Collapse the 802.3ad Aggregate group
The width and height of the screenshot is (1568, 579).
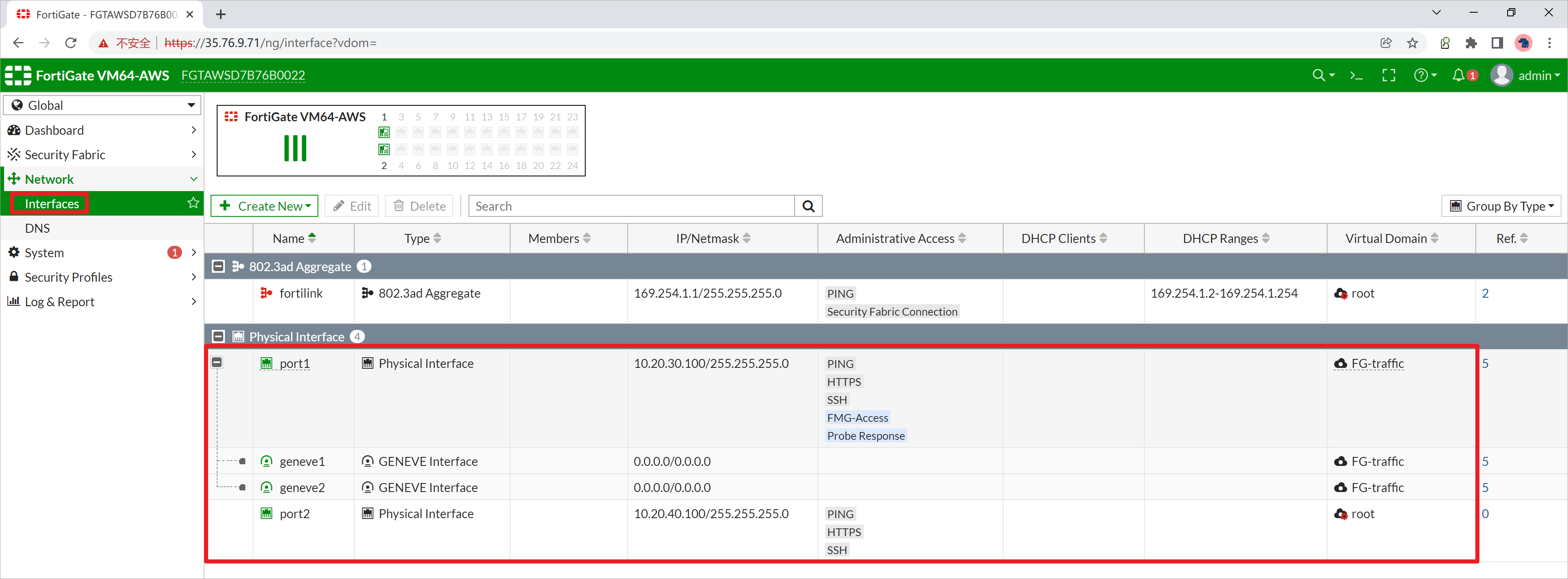218,267
